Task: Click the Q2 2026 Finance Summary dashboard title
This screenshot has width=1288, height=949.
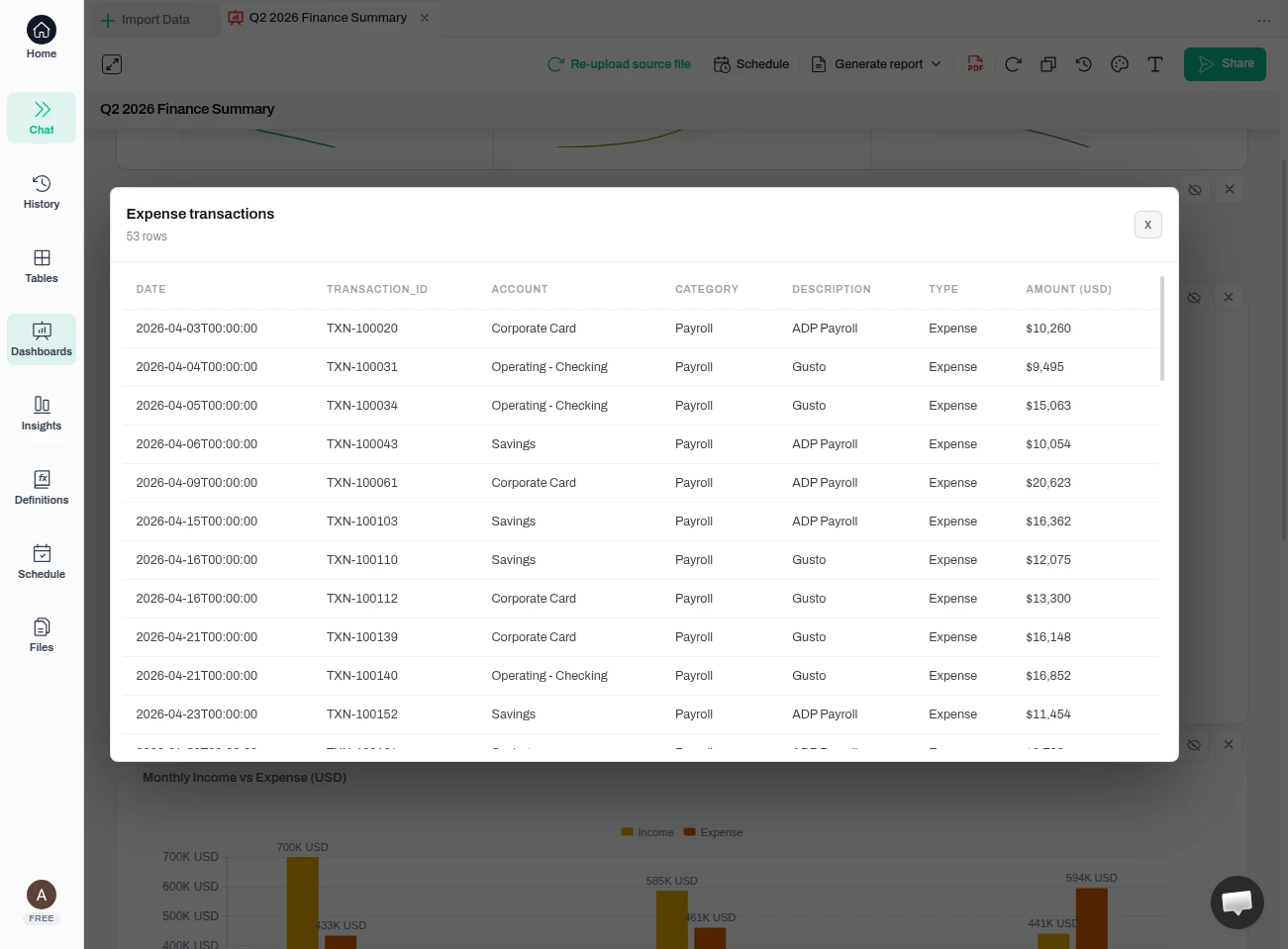Action: [x=187, y=109]
